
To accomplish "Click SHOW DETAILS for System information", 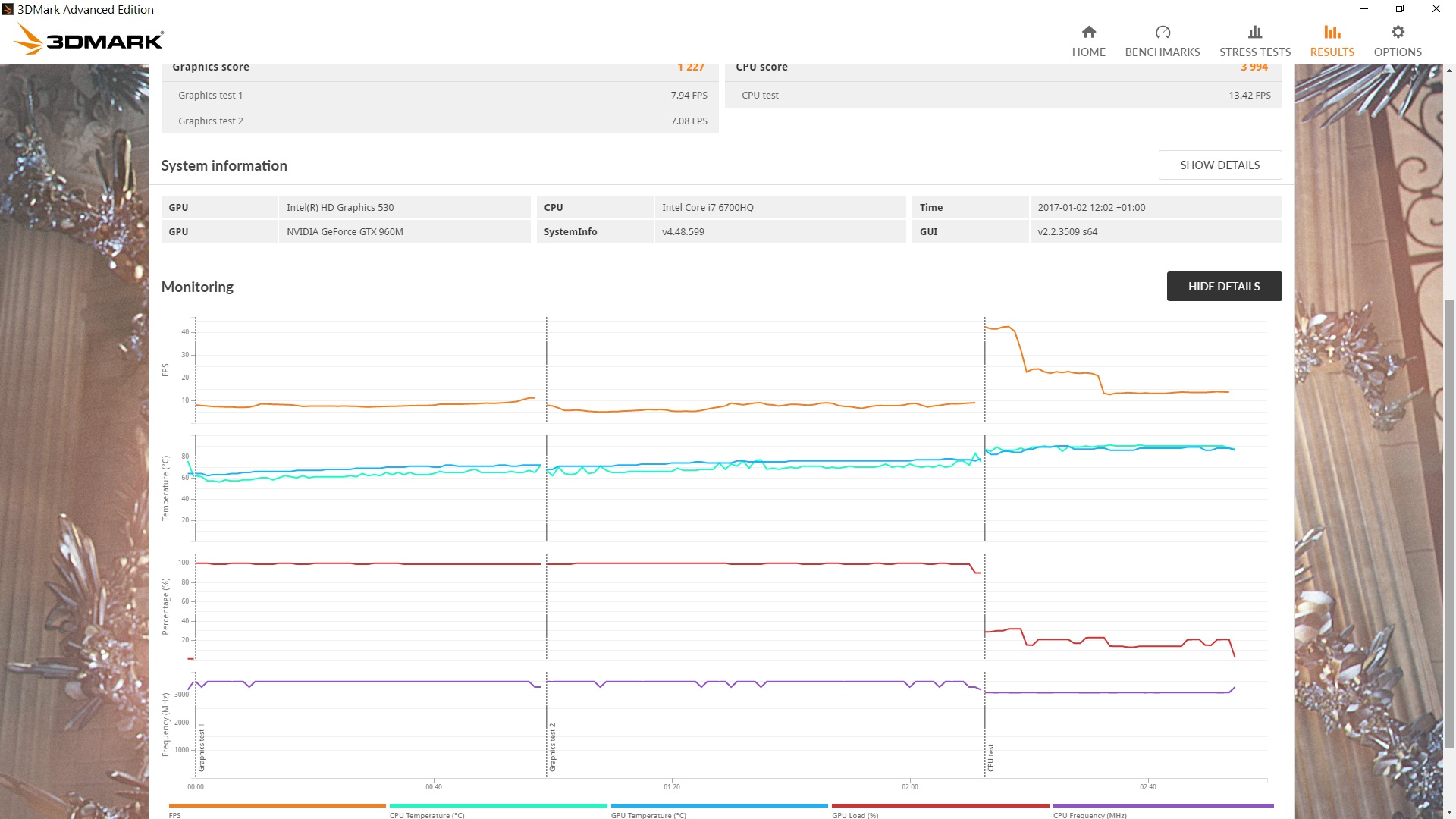I will coord(1220,165).
